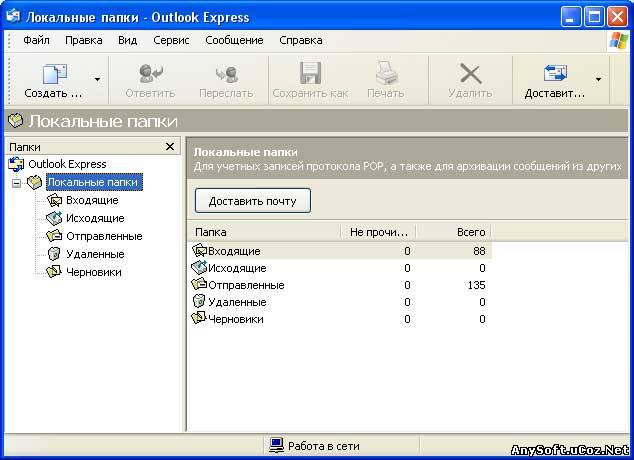The width and height of the screenshot is (634, 460).
Task: Open the Файл menu
Action: coord(36,40)
